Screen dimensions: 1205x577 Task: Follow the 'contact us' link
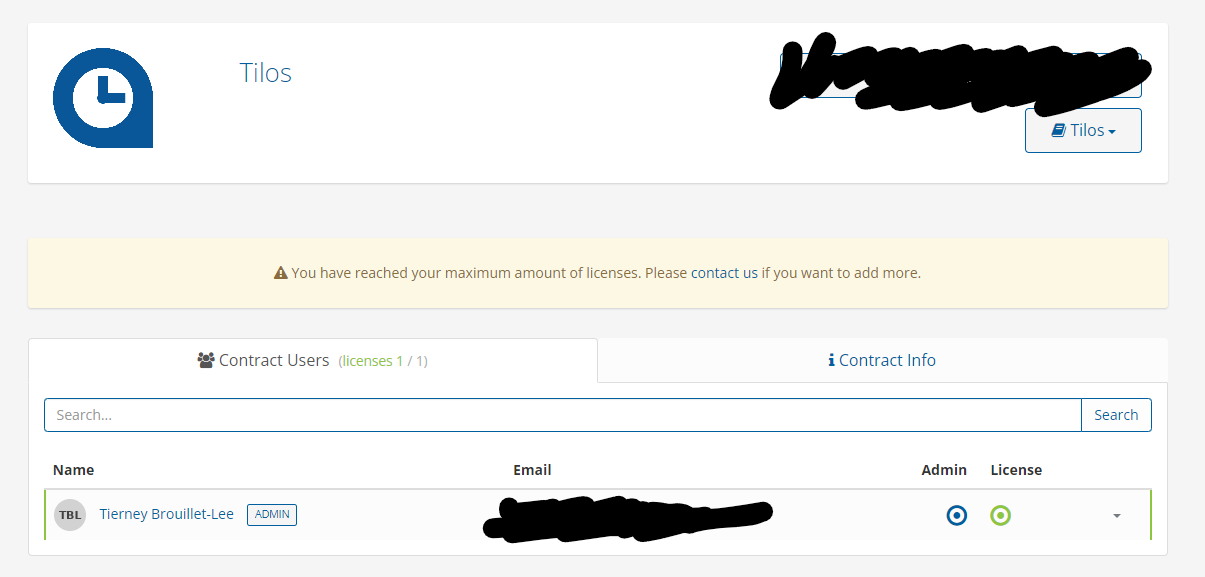724,272
